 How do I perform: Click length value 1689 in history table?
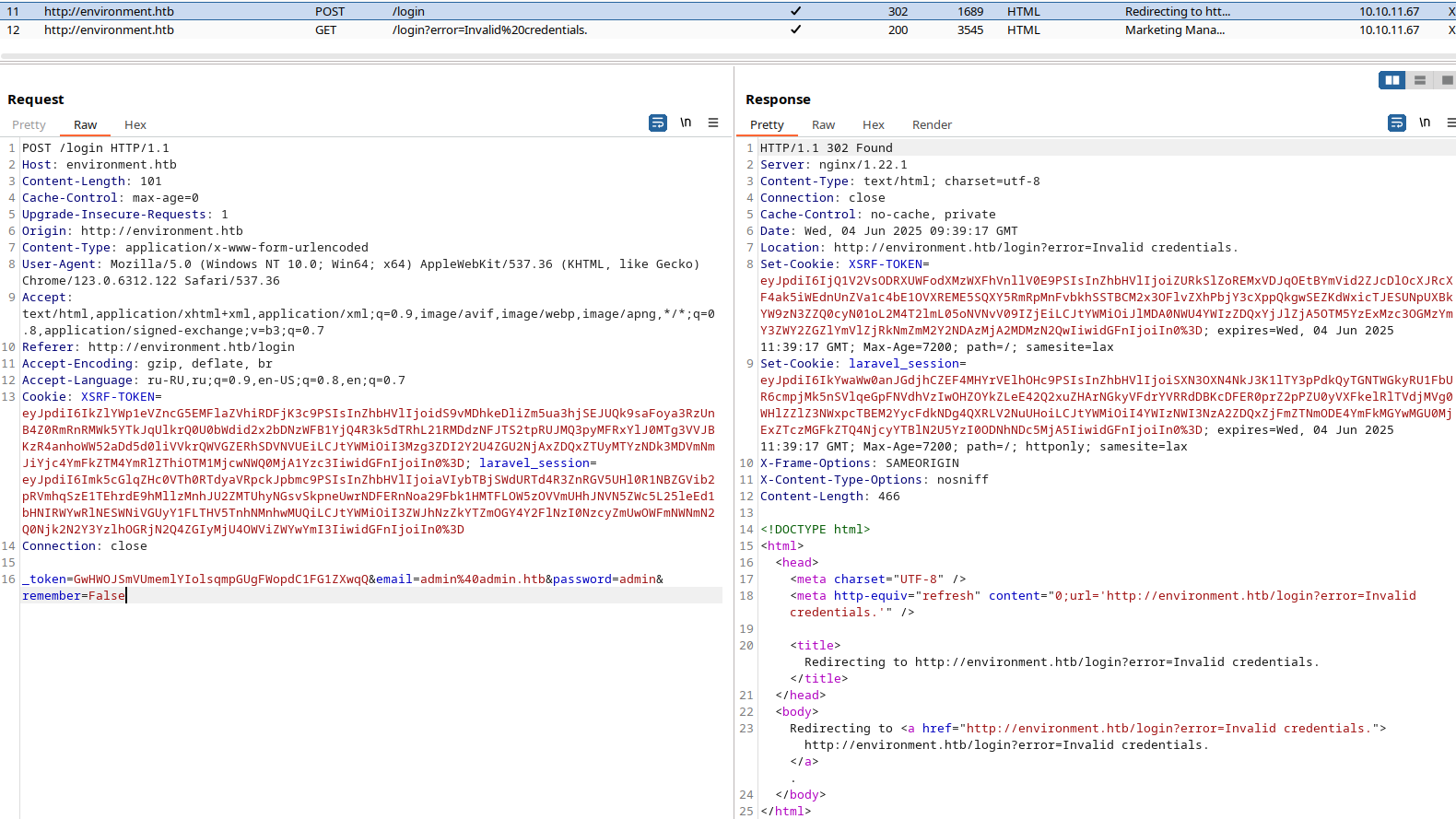pos(970,11)
